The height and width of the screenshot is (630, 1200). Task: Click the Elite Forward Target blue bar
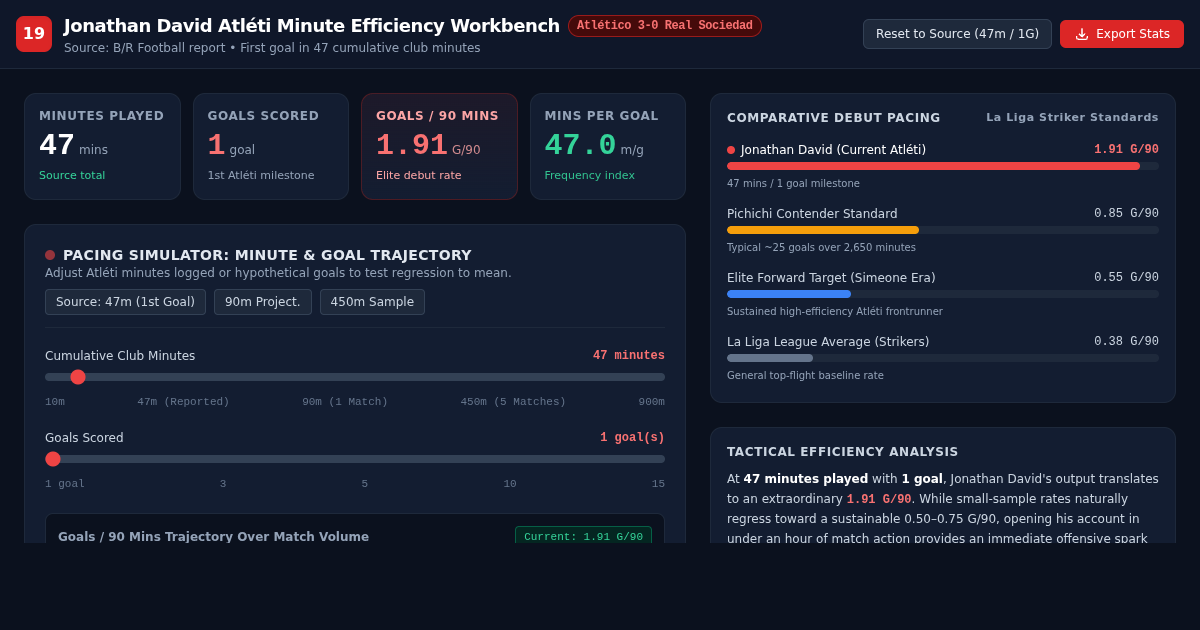click(789, 294)
